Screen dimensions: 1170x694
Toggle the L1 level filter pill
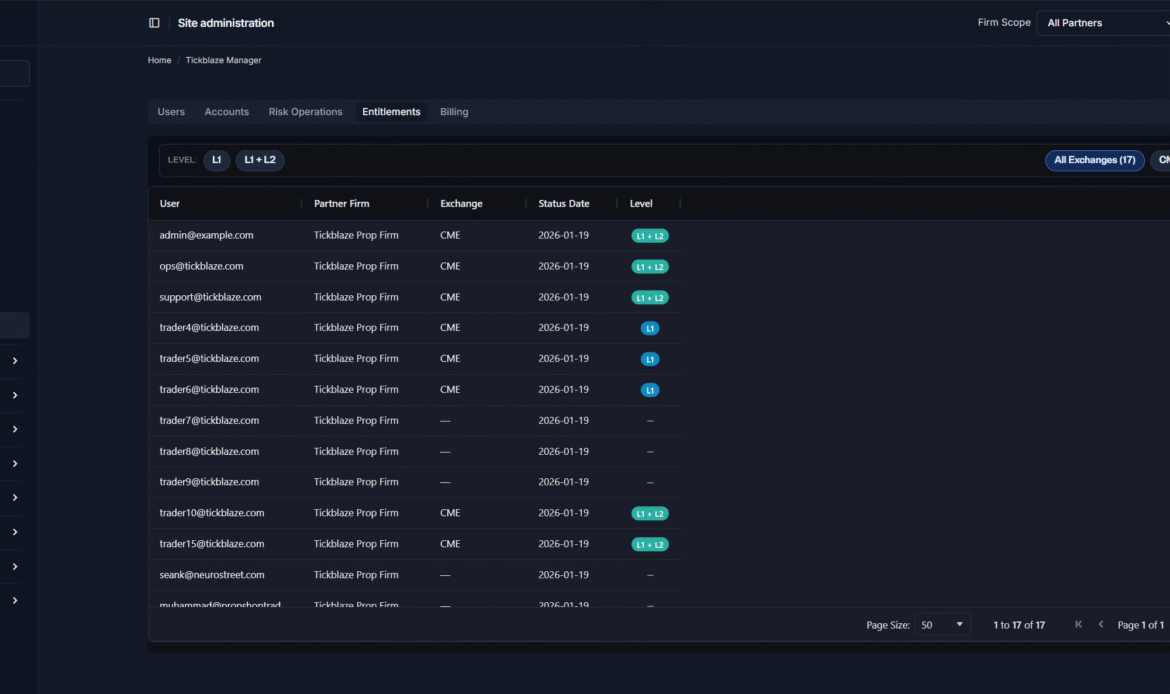click(216, 160)
